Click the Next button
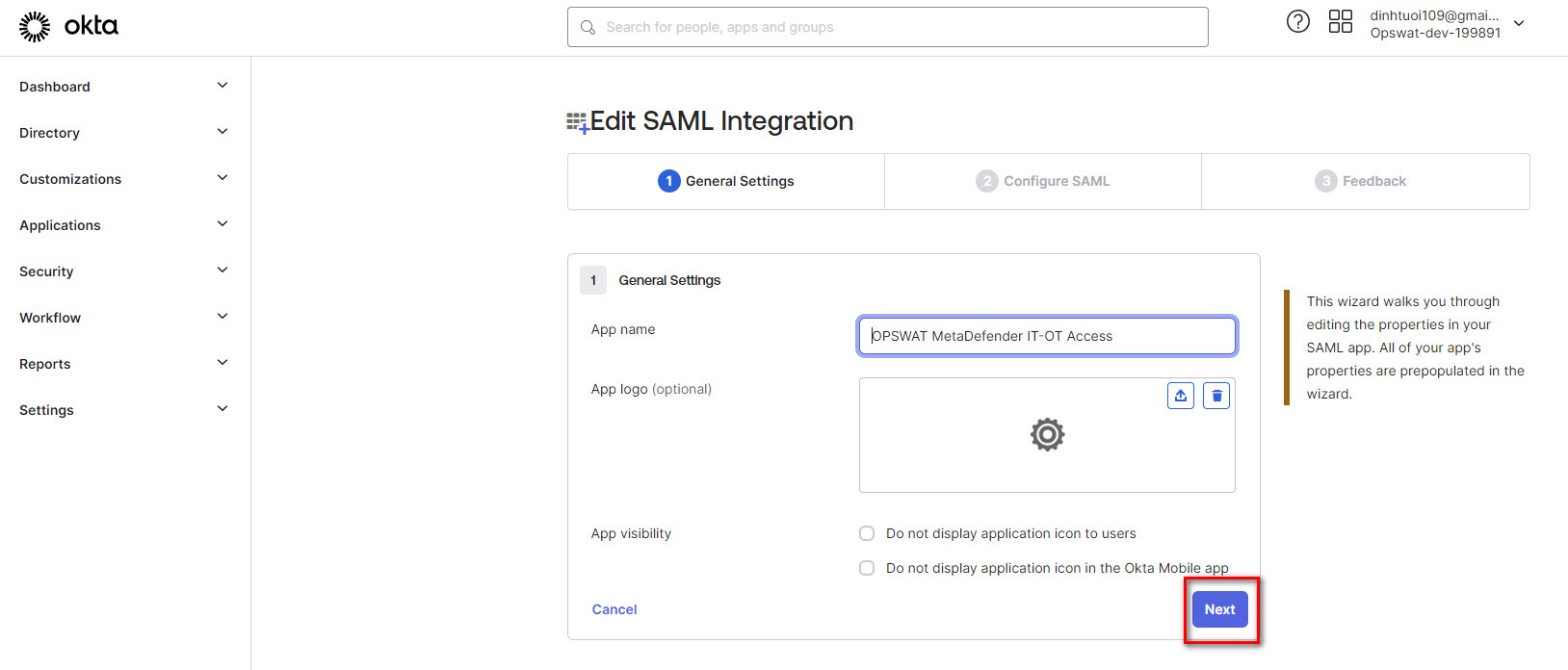The image size is (1568, 670). pos(1219,609)
